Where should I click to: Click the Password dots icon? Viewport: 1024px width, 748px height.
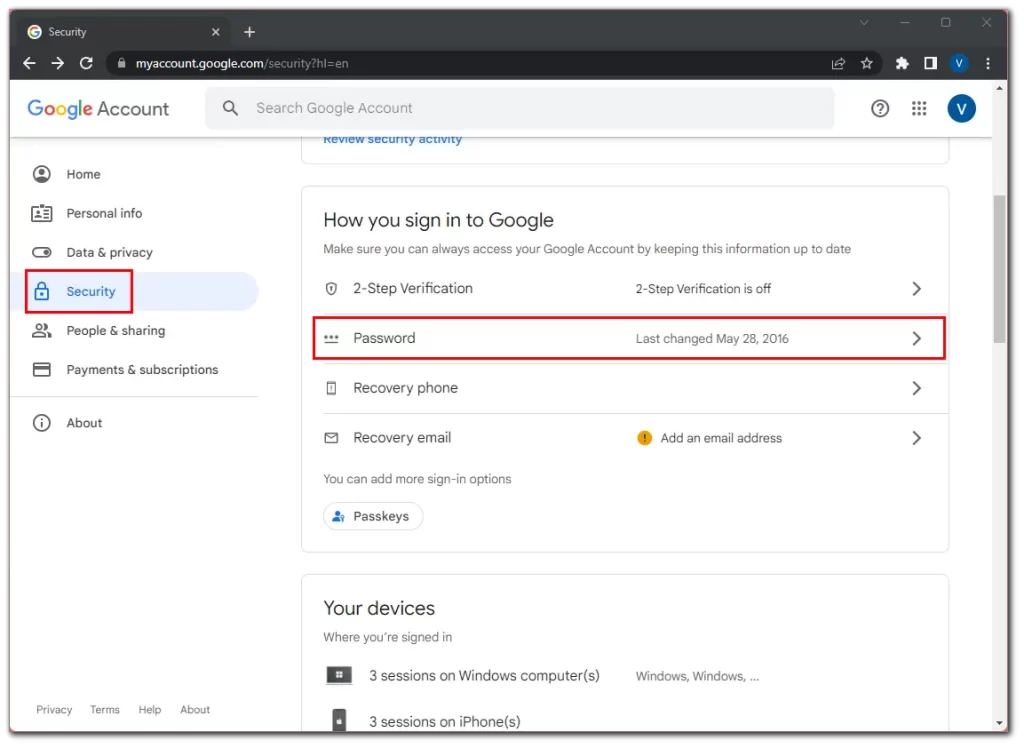[331, 338]
